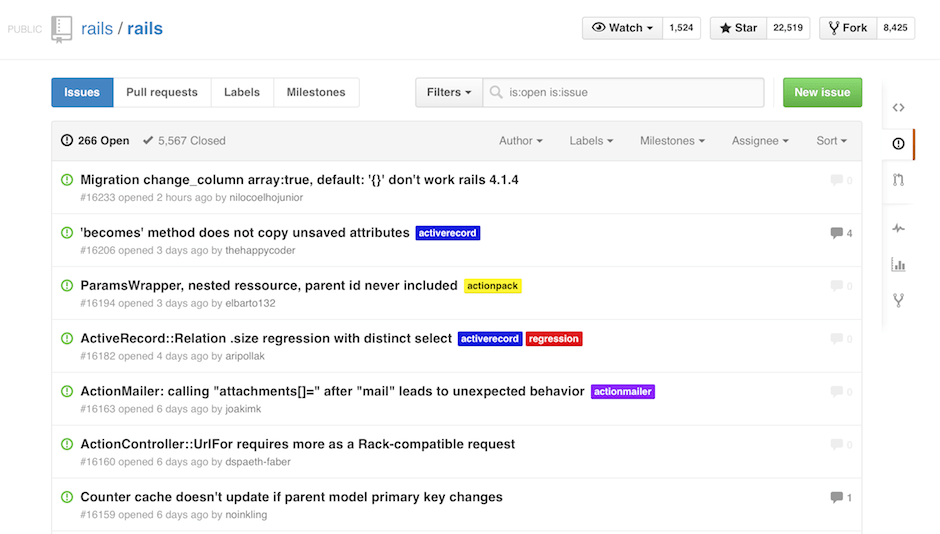The image size is (940, 534).
Task: Go to the Milestones tab
Action: (x=316, y=92)
